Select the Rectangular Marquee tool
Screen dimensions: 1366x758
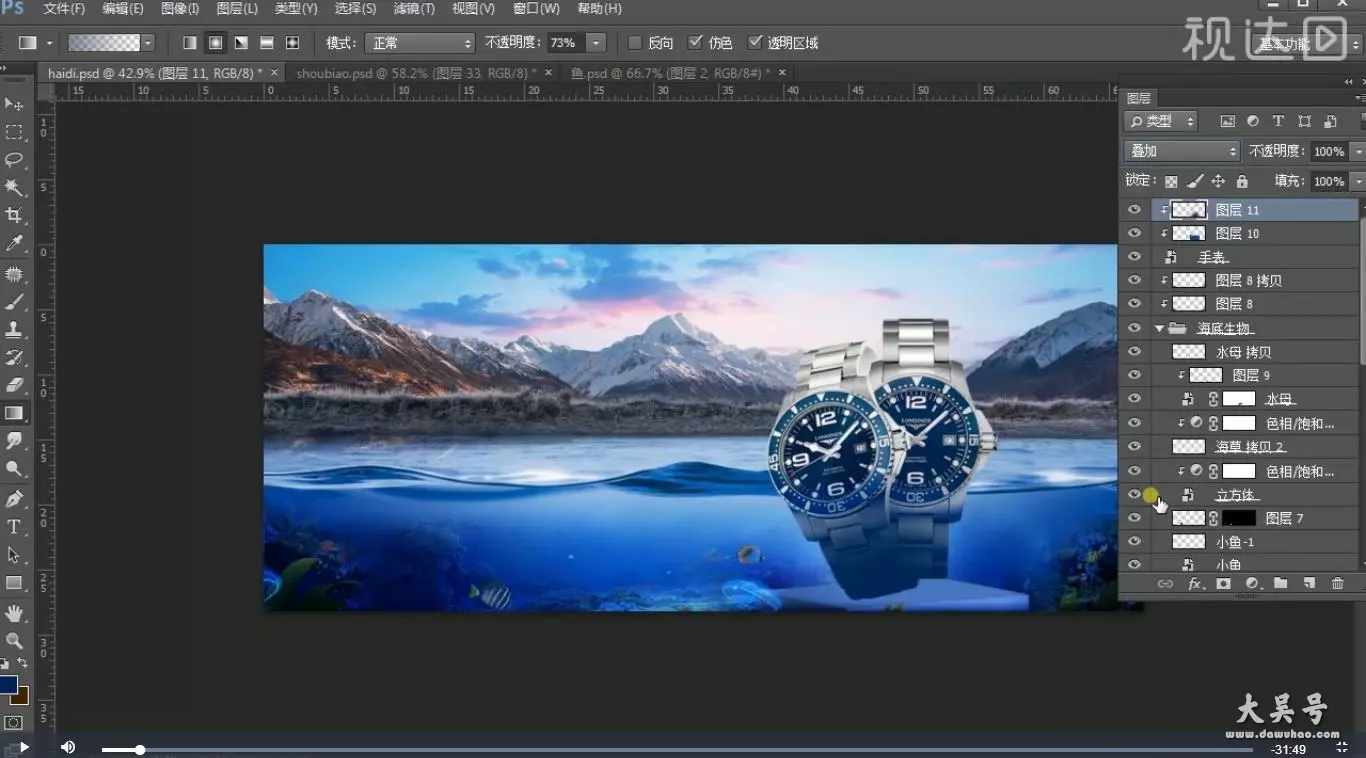pyautogui.click(x=14, y=132)
